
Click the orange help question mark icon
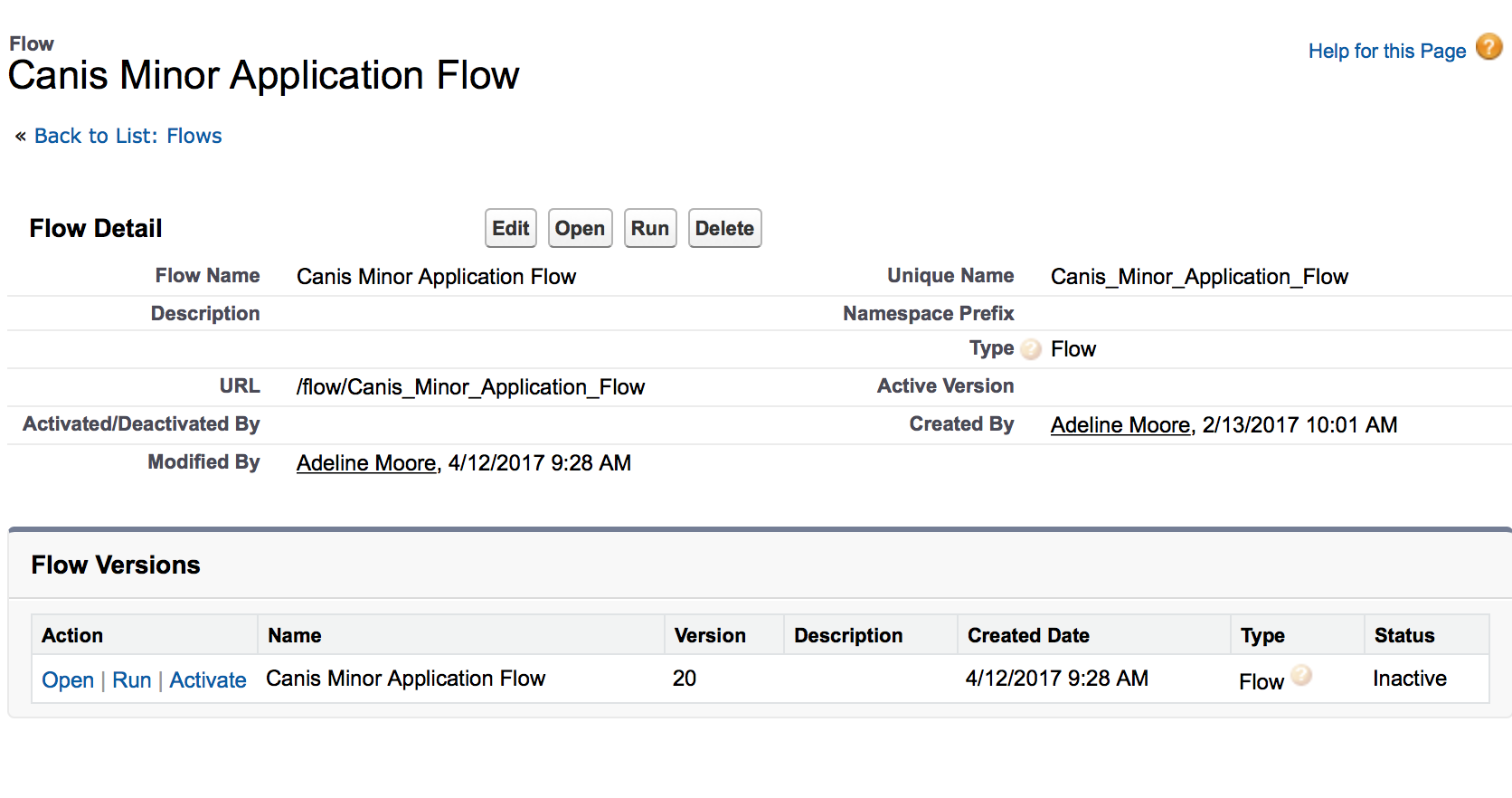1488,46
